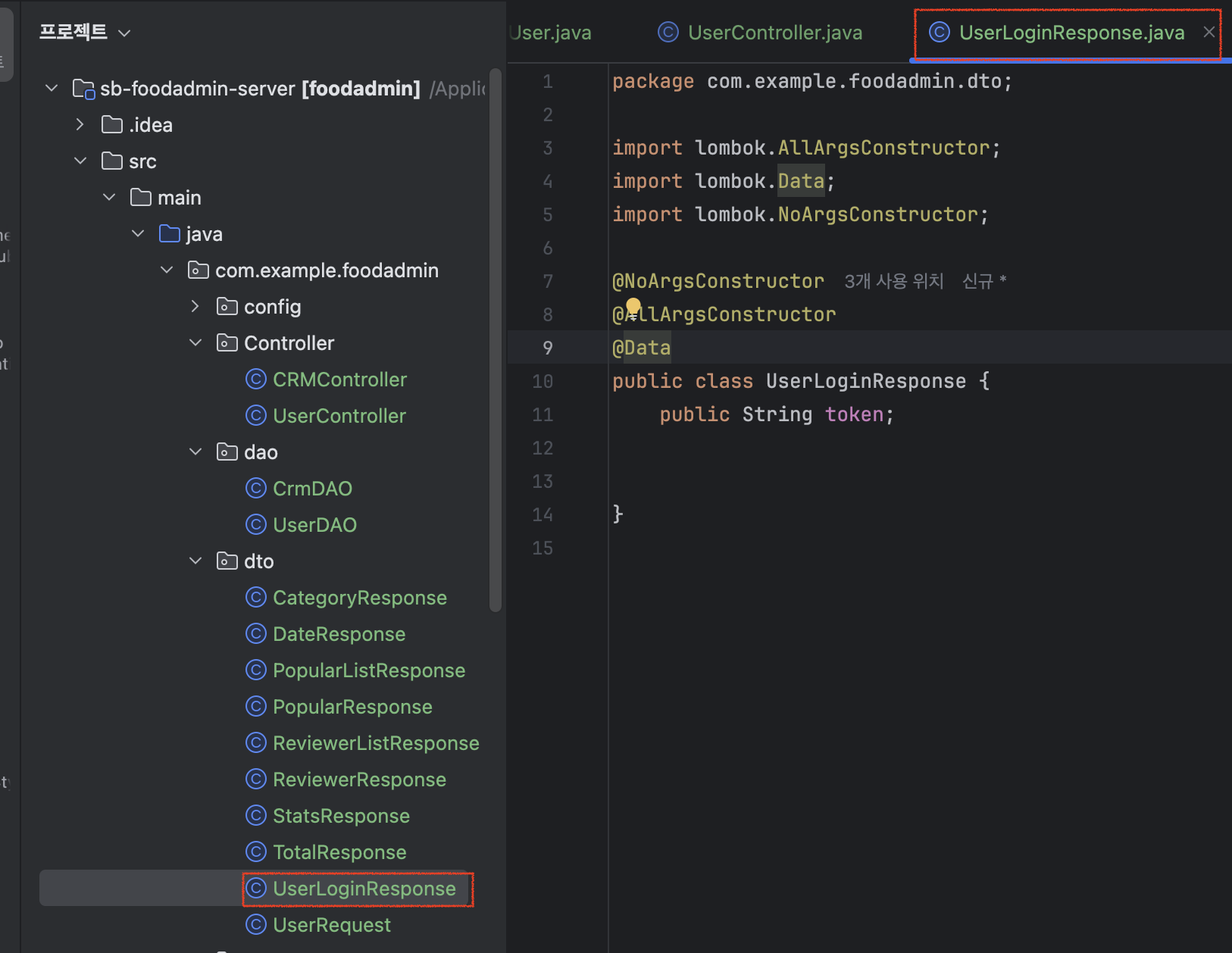Click the config package icon
1232x953 pixels.
[x=227, y=306]
